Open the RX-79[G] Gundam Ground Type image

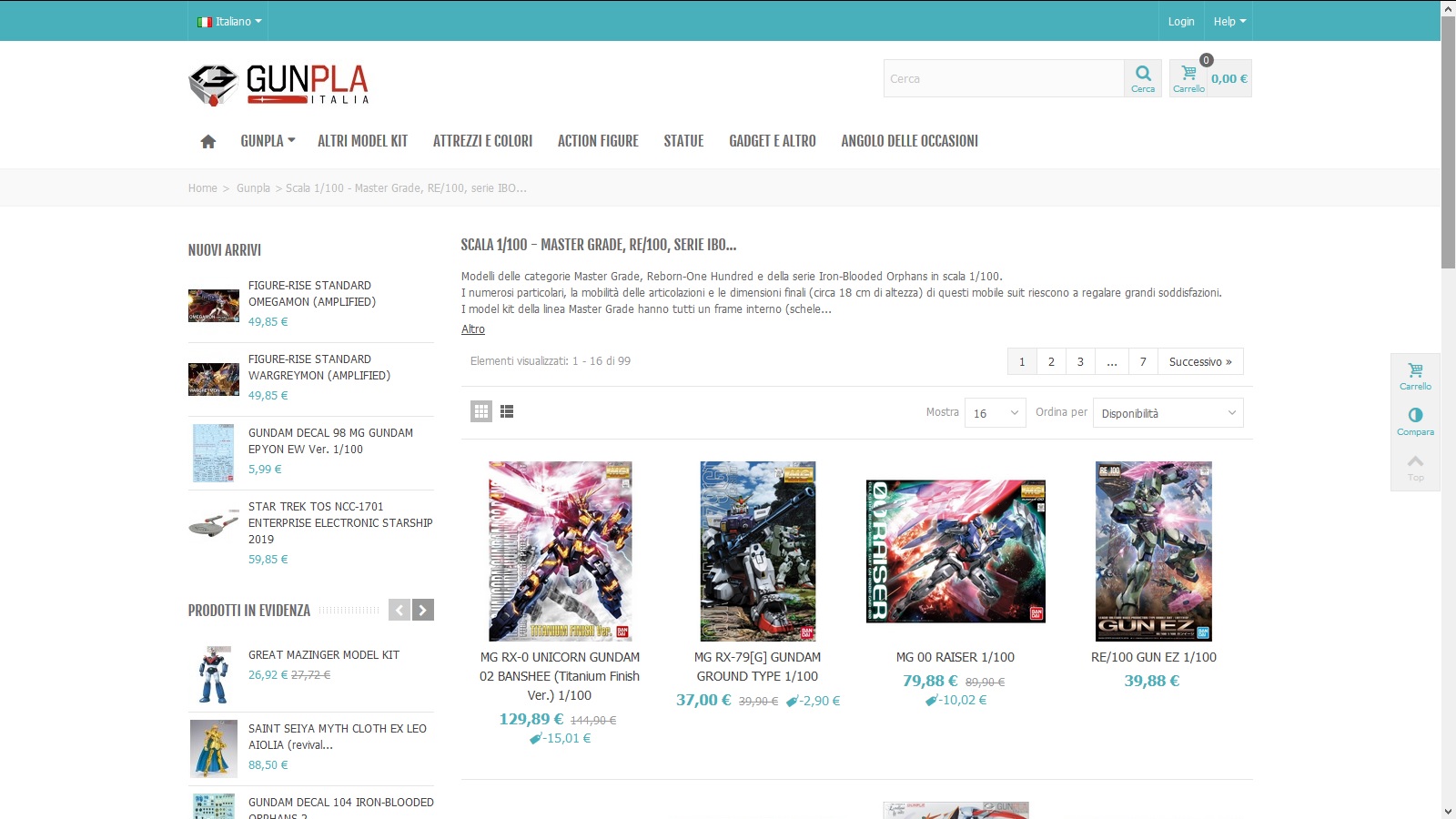click(757, 551)
